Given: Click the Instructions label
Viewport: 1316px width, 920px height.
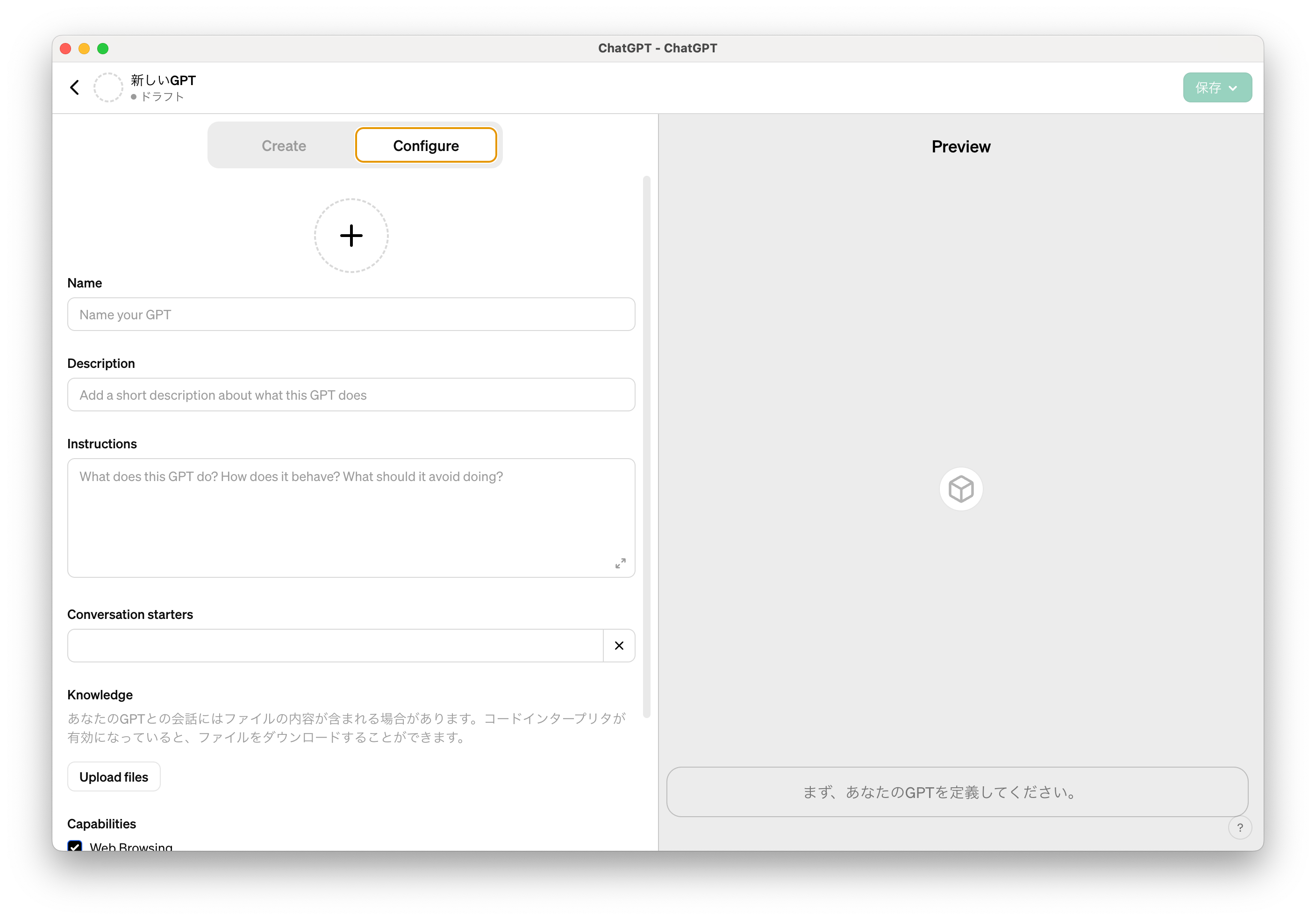Looking at the screenshot, I should (102, 444).
